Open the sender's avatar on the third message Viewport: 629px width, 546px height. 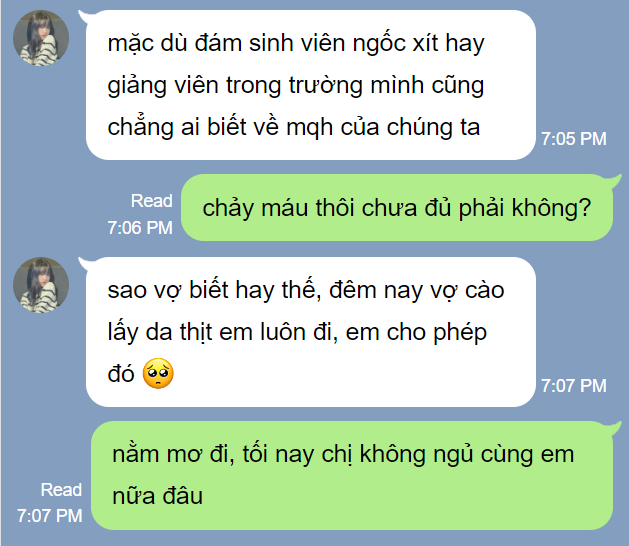[x=41, y=285]
